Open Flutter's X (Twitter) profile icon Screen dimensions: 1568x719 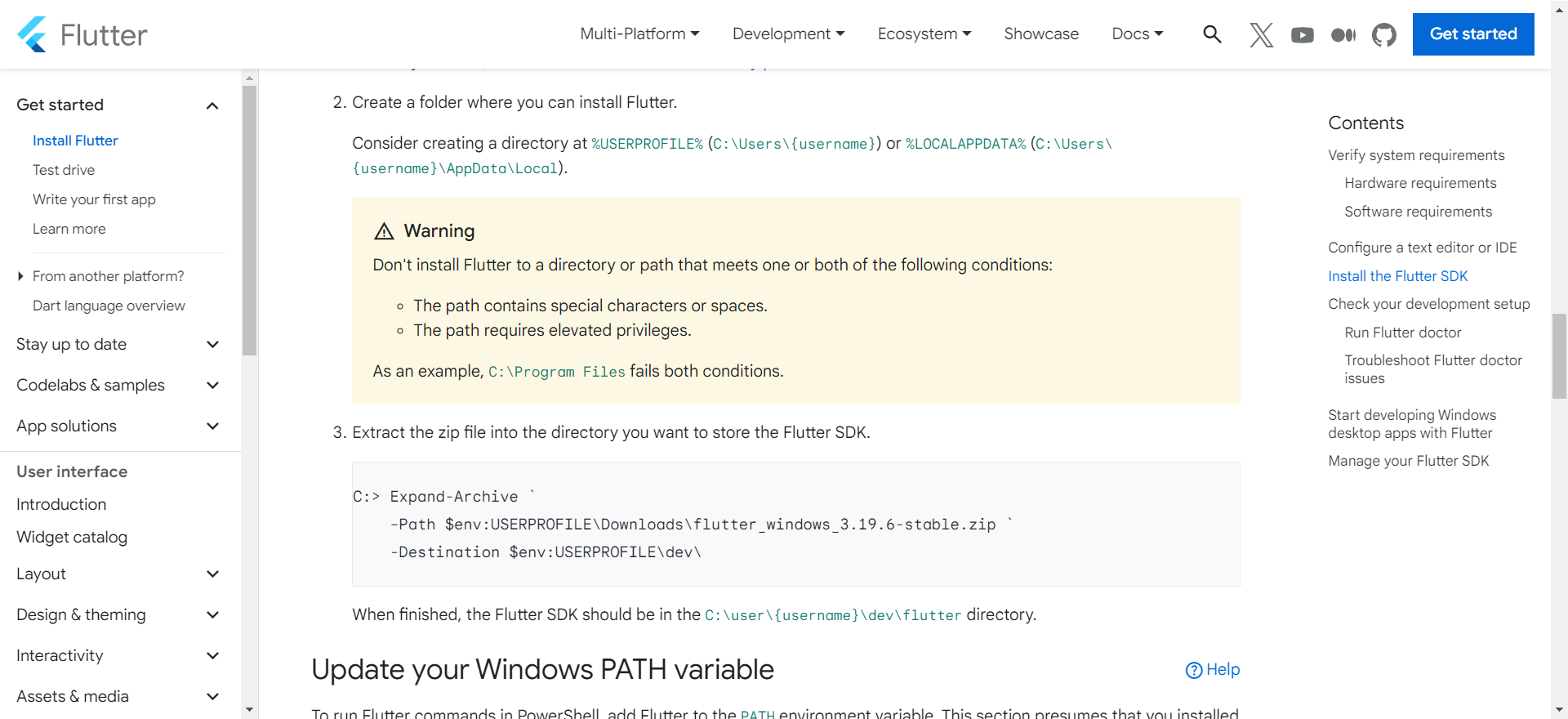click(x=1261, y=34)
